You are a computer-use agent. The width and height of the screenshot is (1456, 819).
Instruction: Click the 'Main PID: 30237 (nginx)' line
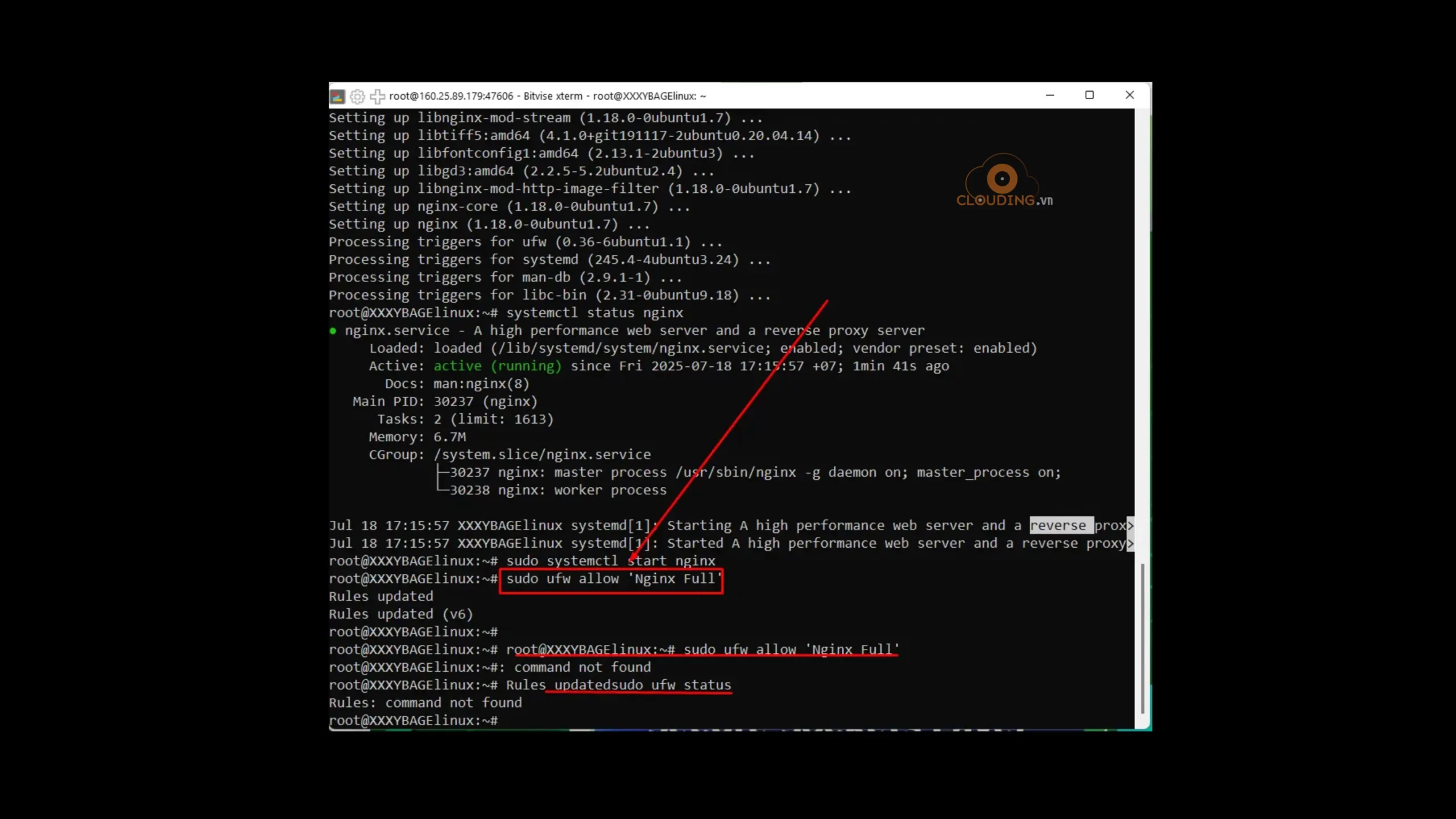click(445, 401)
